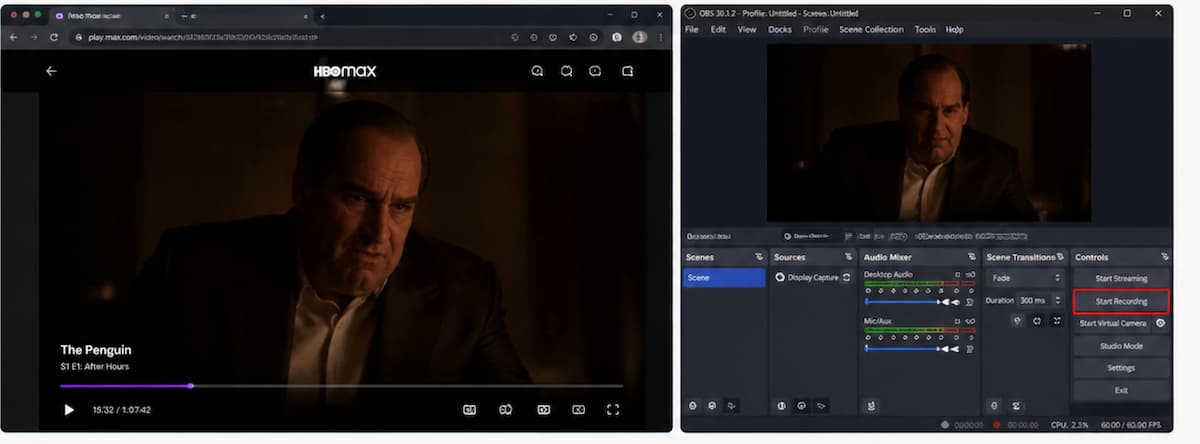Adjust the Desktop Audio volume slider
1200x444 pixels.
pyautogui.click(x=903, y=301)
